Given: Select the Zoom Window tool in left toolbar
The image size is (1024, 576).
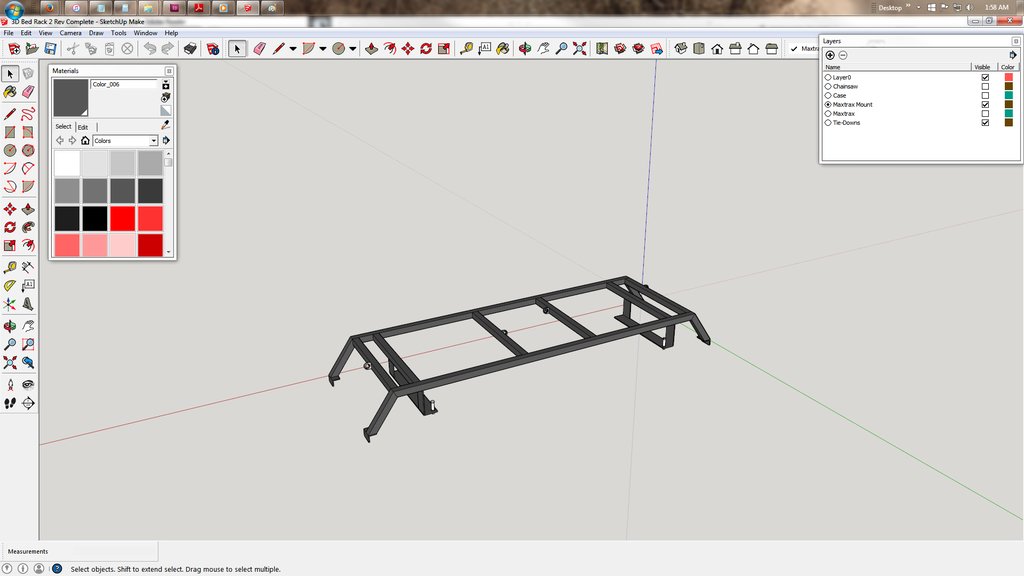Looking at the screenshot, I should click(x=28, y=344).
